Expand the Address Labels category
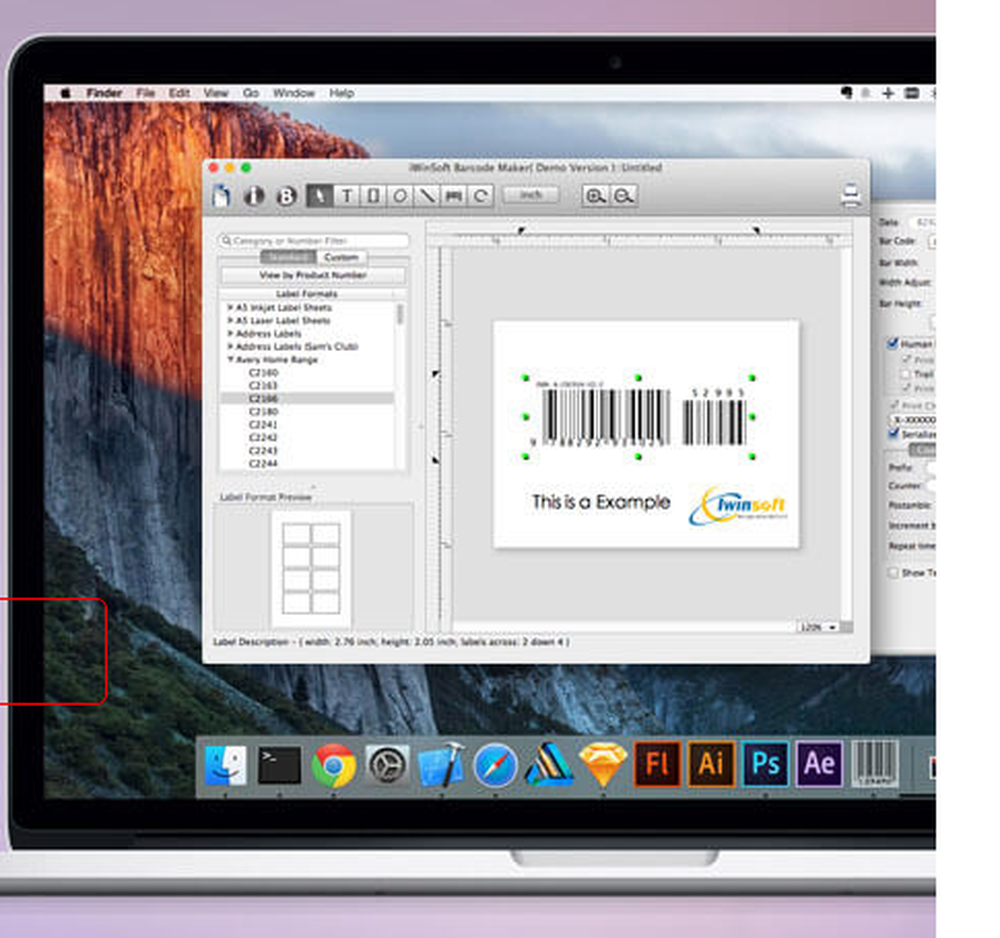 (x=230, y=333)
